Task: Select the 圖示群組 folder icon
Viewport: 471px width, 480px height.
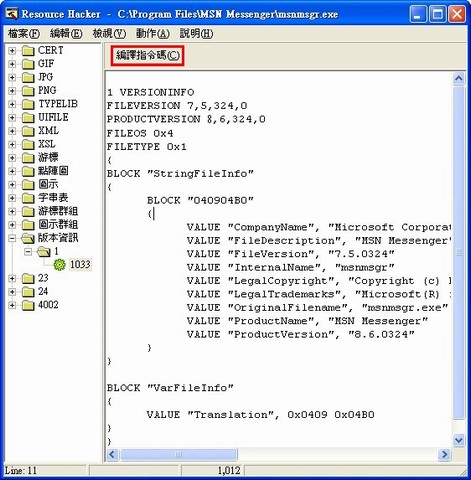Action: (x=28, y=225)
